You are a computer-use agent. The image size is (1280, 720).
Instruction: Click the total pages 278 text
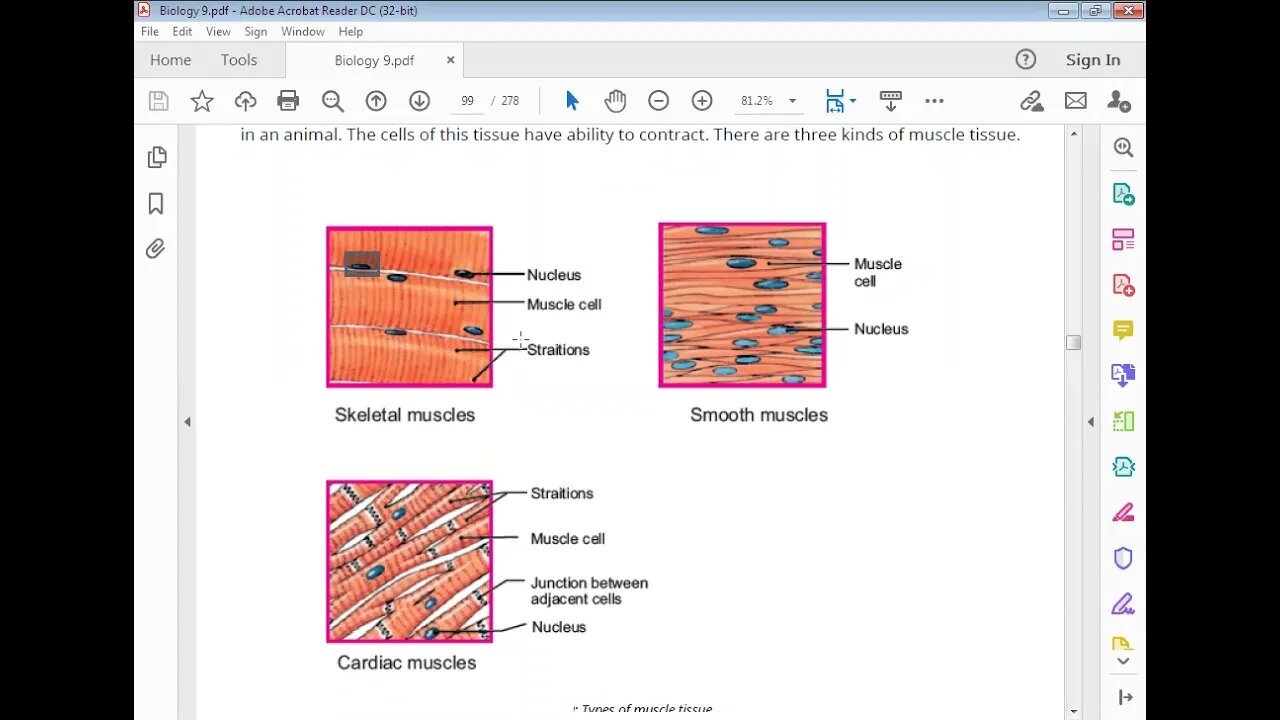pyautogui.click(x=510, y=101)
